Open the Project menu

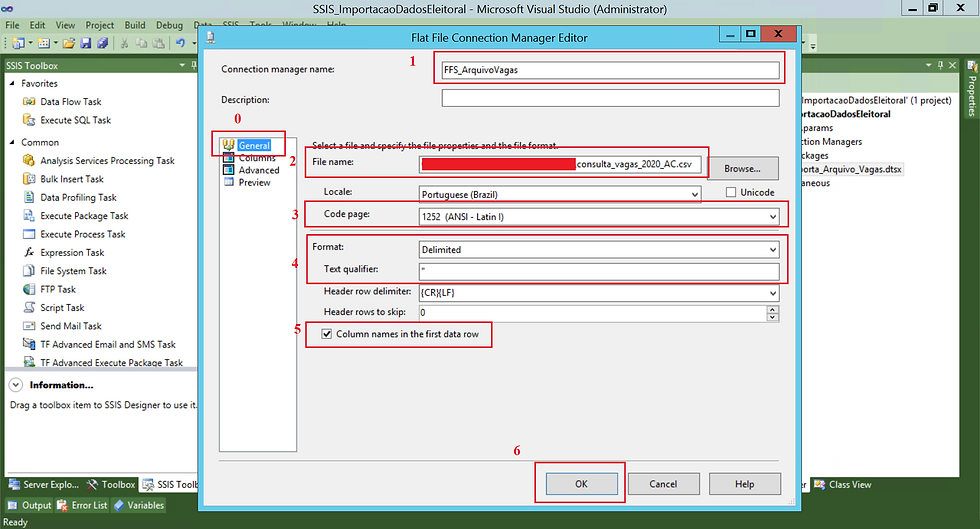coord(100,25)
